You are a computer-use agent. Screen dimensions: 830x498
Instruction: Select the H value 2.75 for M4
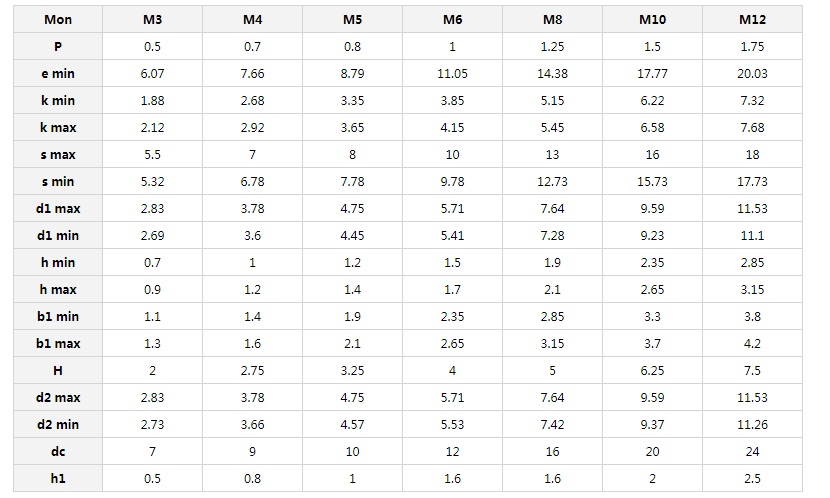(x=252, y=370)
